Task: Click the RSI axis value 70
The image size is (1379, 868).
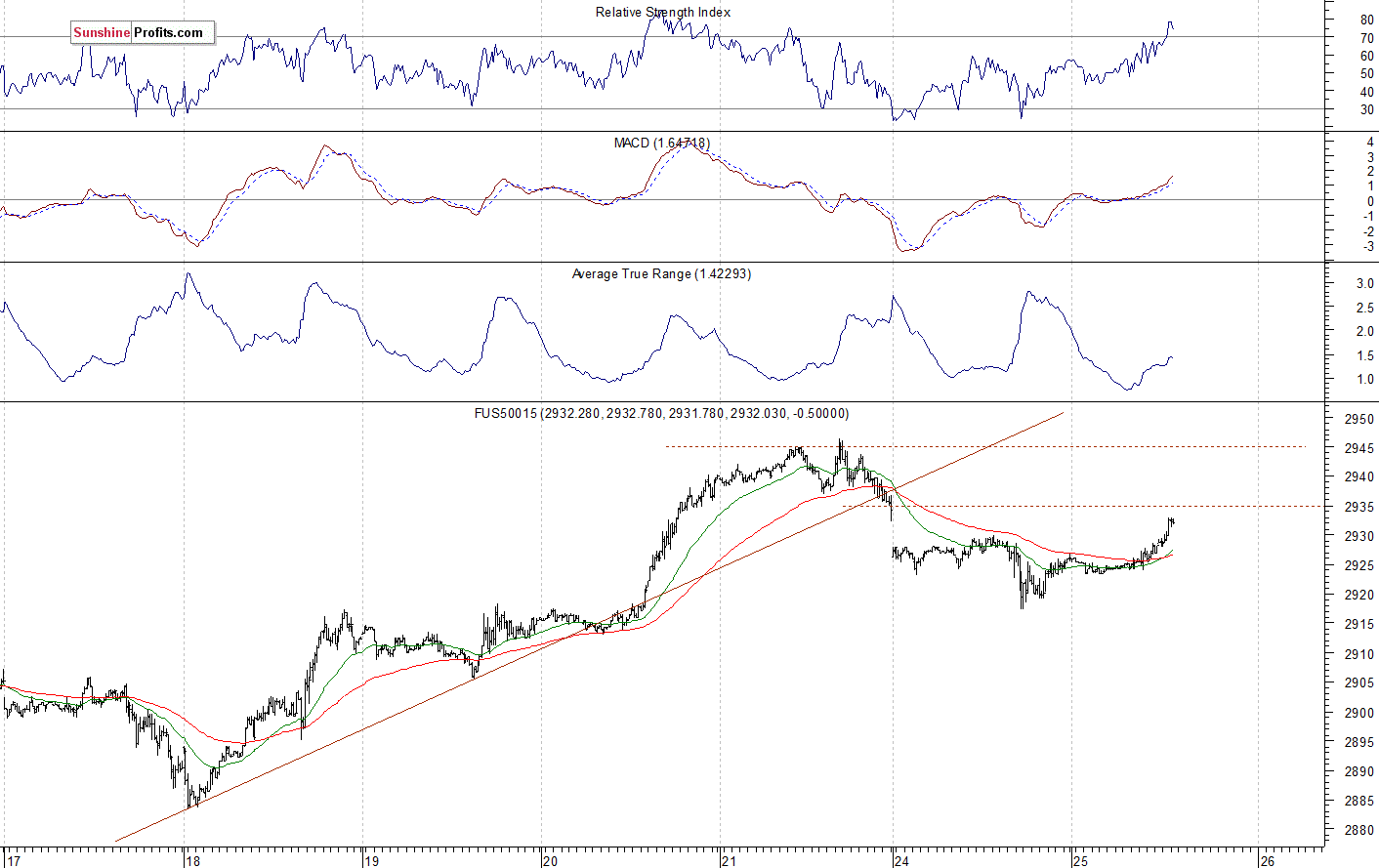Action: [x=1367, y=38]
